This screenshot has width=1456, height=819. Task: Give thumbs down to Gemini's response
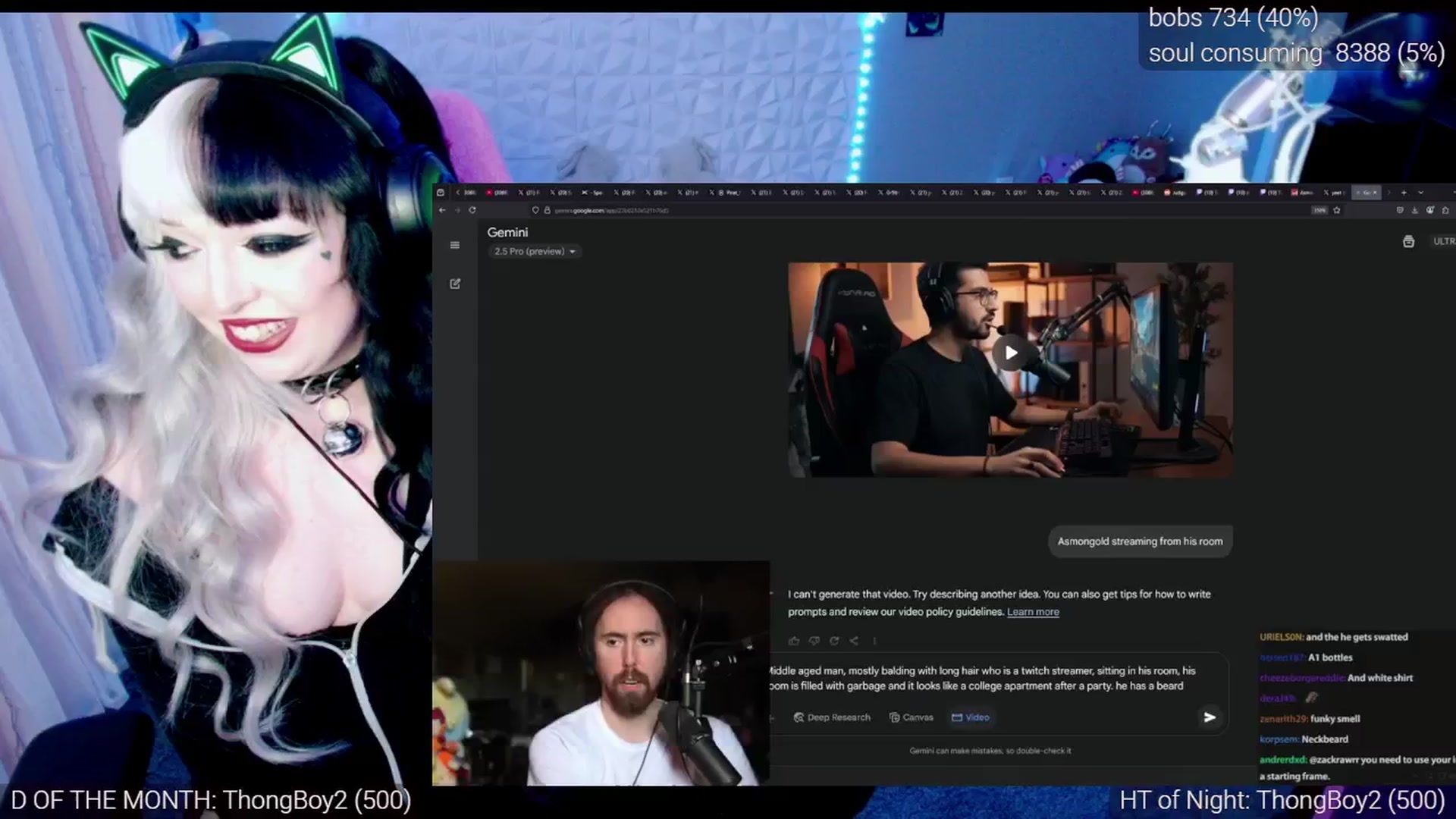[x=814, y=641]
